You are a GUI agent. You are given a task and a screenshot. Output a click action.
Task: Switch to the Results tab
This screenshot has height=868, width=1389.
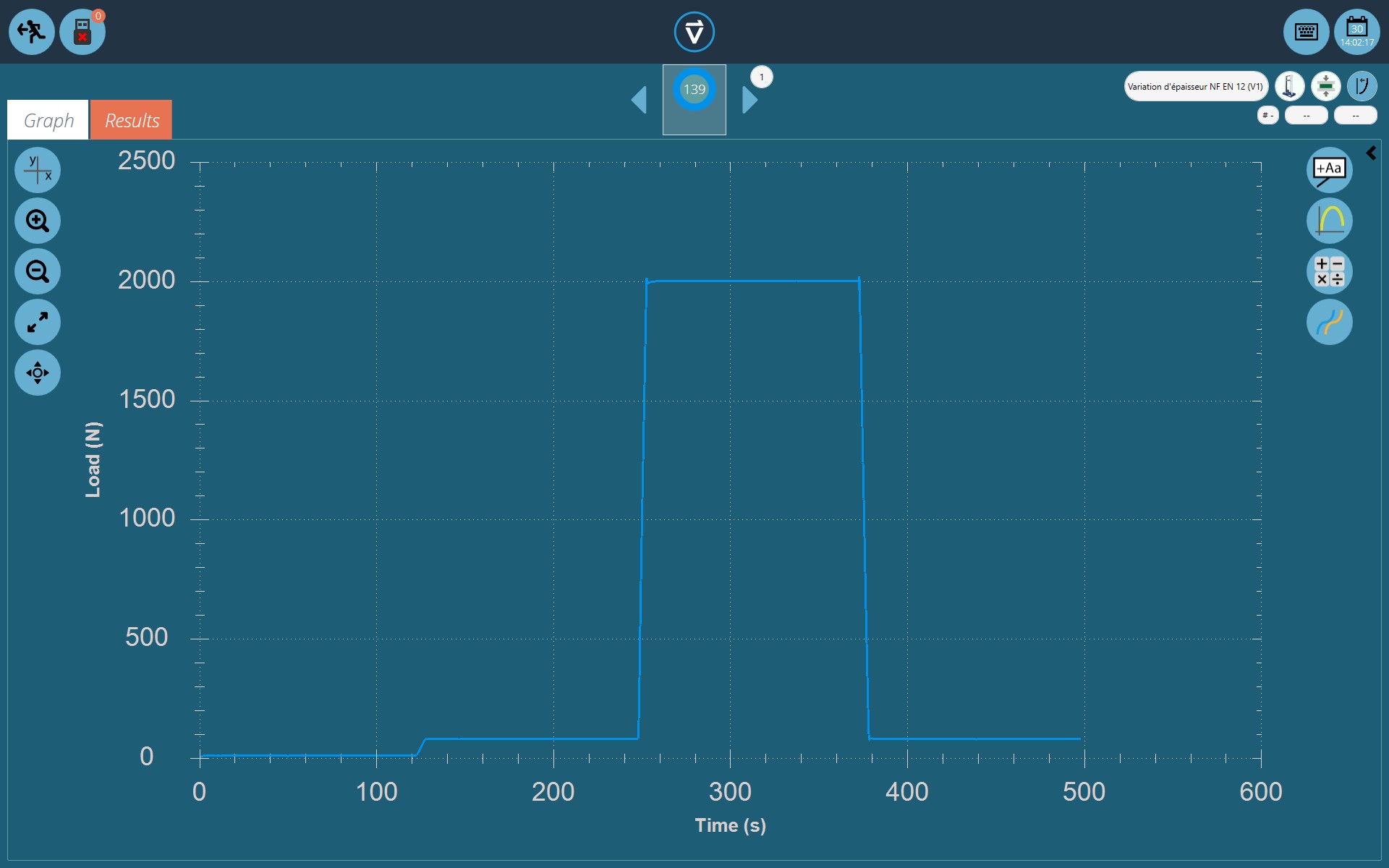point(132,120)
